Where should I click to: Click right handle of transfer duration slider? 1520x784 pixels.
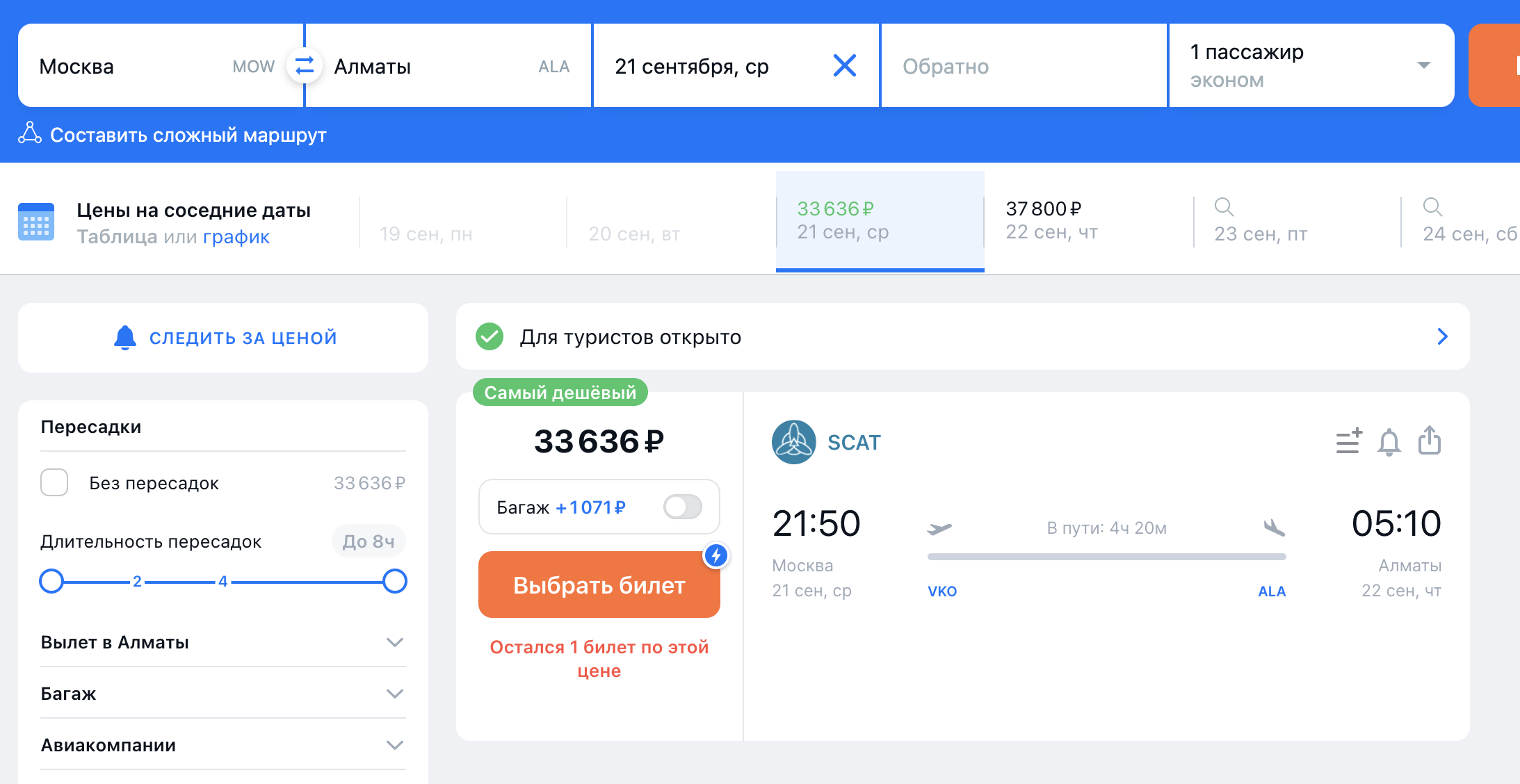pyautogui.click(x=395, y=581)
